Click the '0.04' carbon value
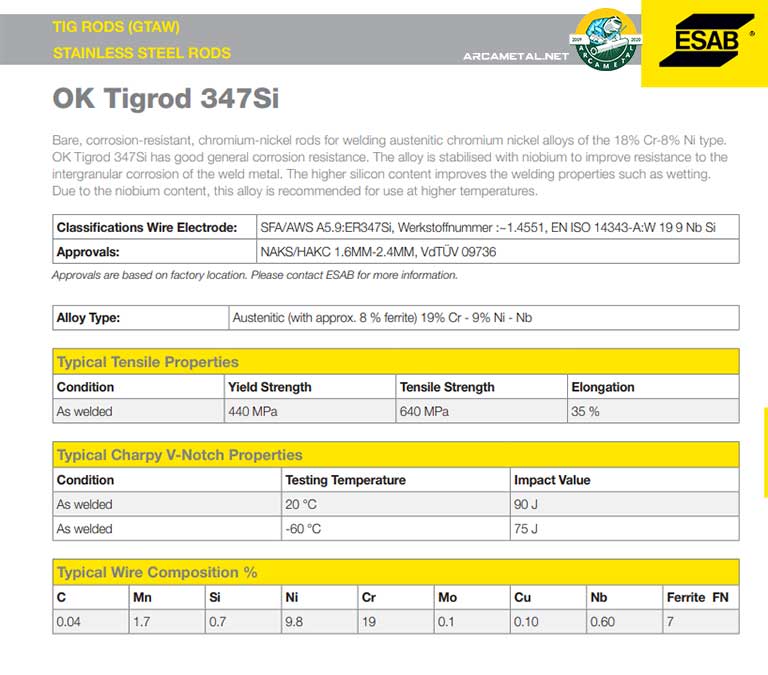Screen dimensions: 768x675 tap(68, 622)
